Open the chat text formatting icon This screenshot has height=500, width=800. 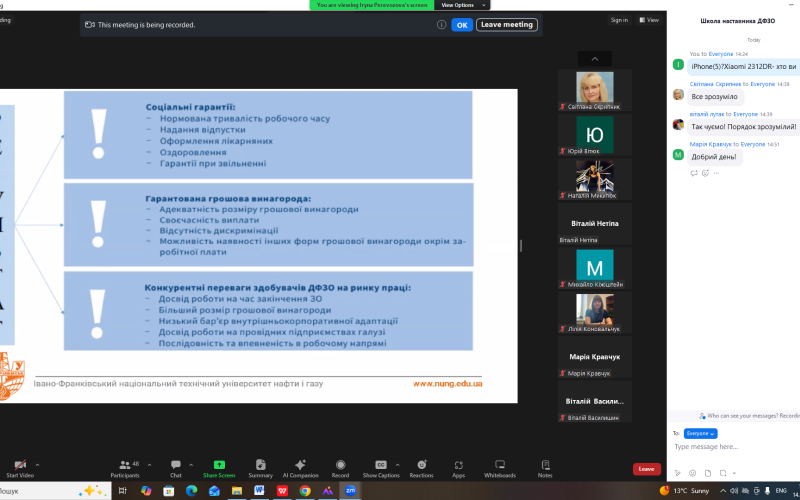coord(678,473)
